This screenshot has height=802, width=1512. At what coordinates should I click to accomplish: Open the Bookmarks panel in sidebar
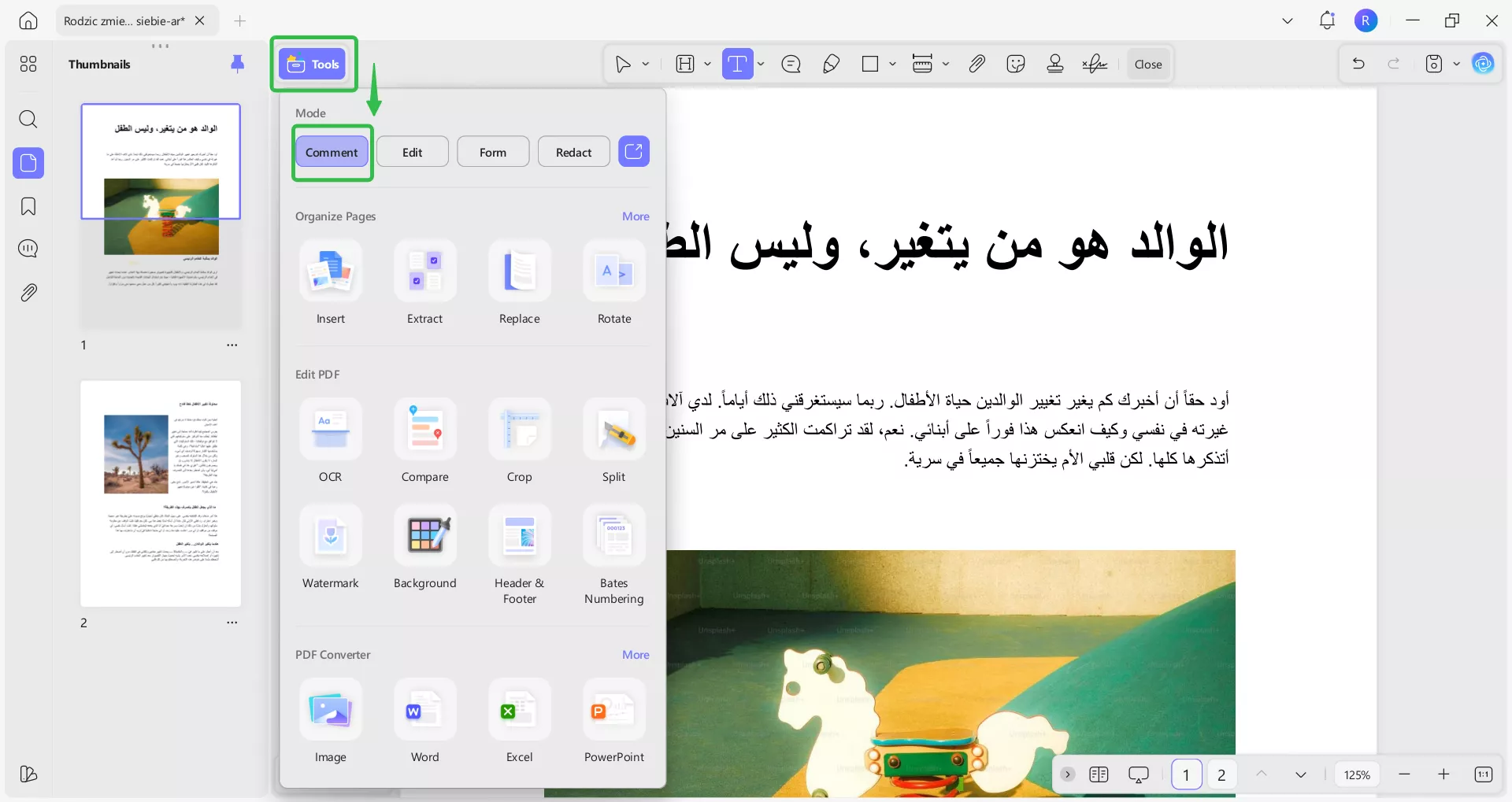tap(28, 206)
